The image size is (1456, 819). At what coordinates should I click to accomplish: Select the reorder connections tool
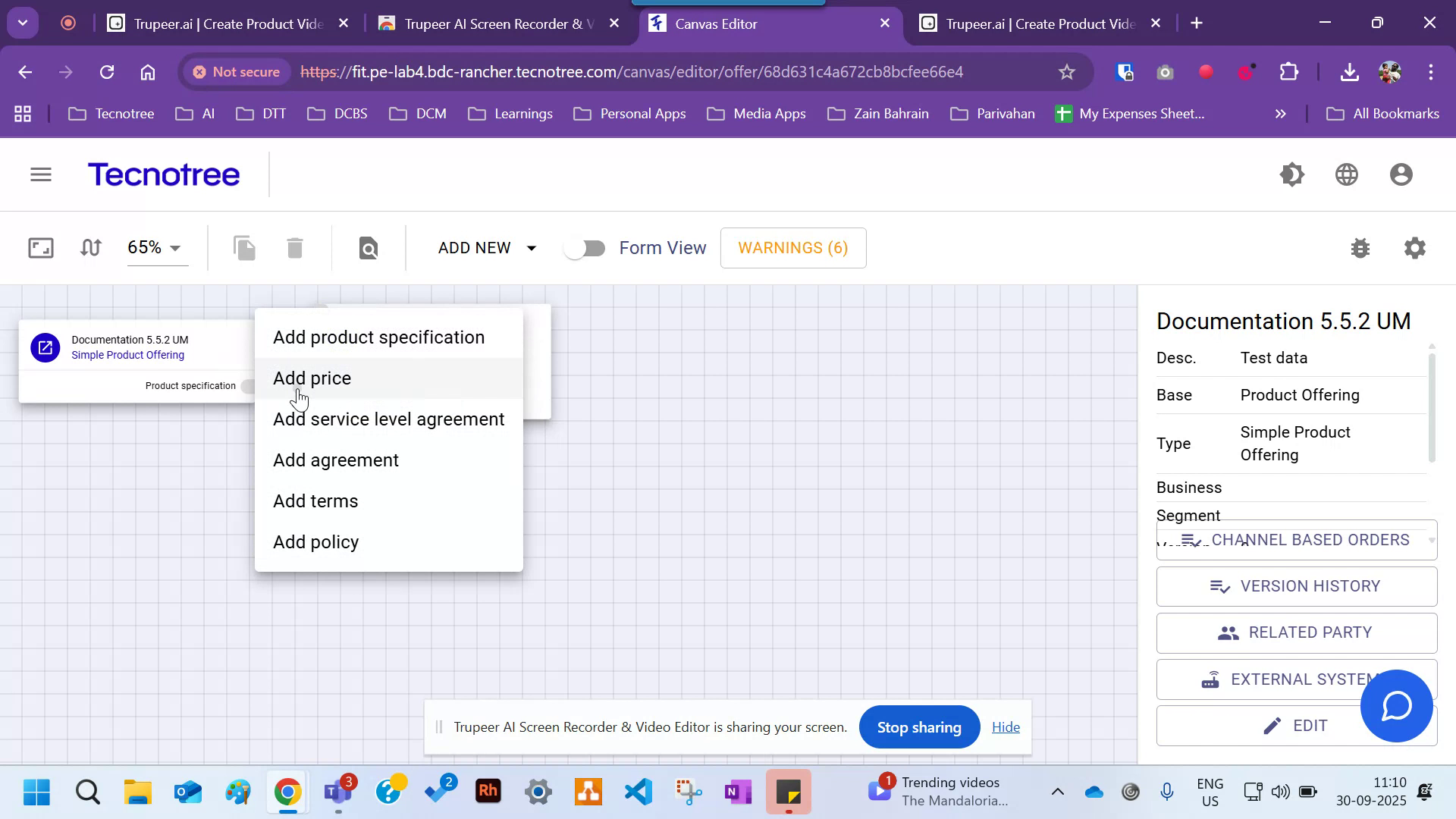point(90,248)
